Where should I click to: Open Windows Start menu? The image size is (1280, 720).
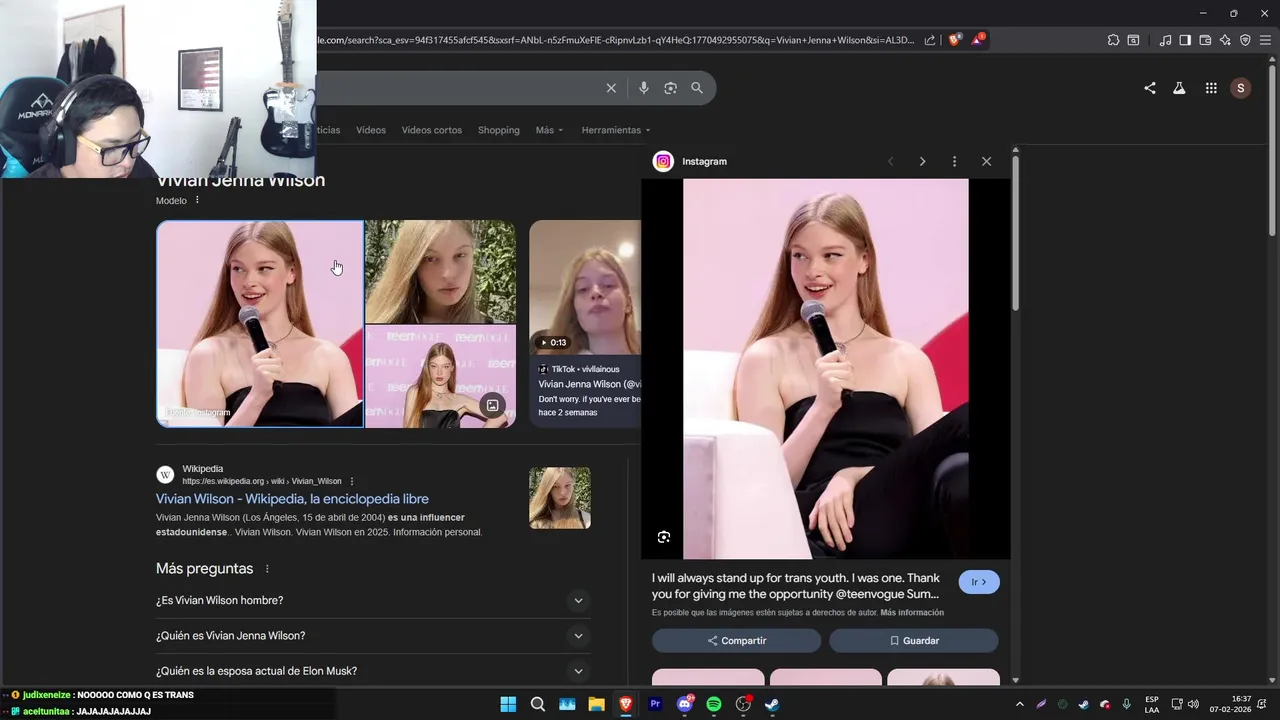[x=508, y=704]
